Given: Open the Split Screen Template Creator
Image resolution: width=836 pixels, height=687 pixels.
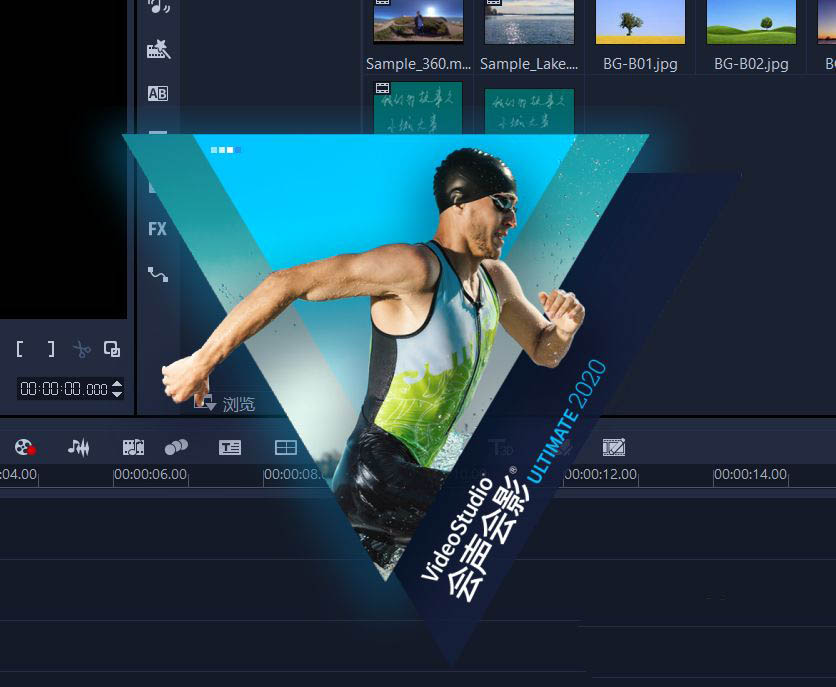Looking at the screenshot, I should pos(286,447).
